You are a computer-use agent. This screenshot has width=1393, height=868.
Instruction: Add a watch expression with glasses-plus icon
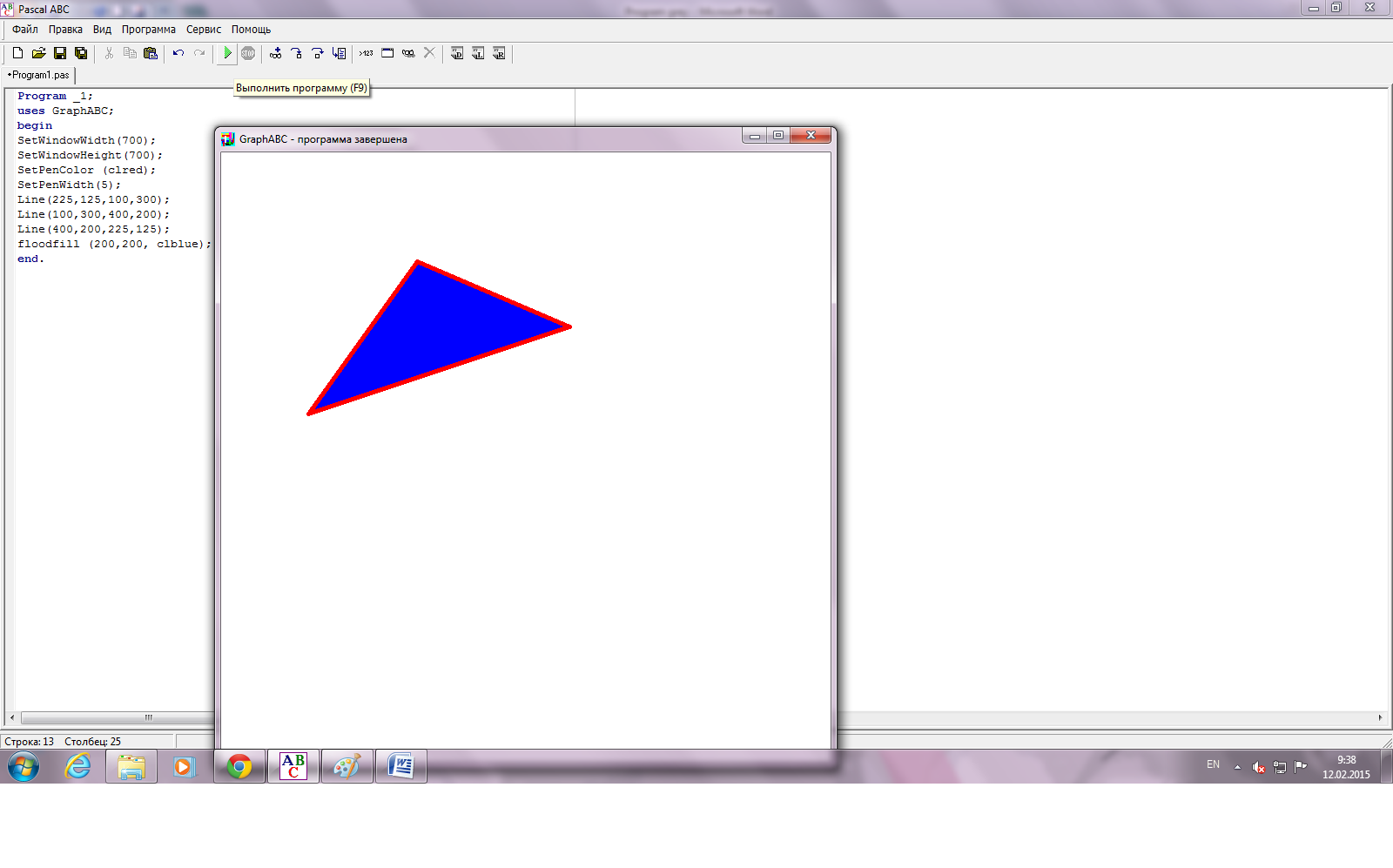click(276, 53)
